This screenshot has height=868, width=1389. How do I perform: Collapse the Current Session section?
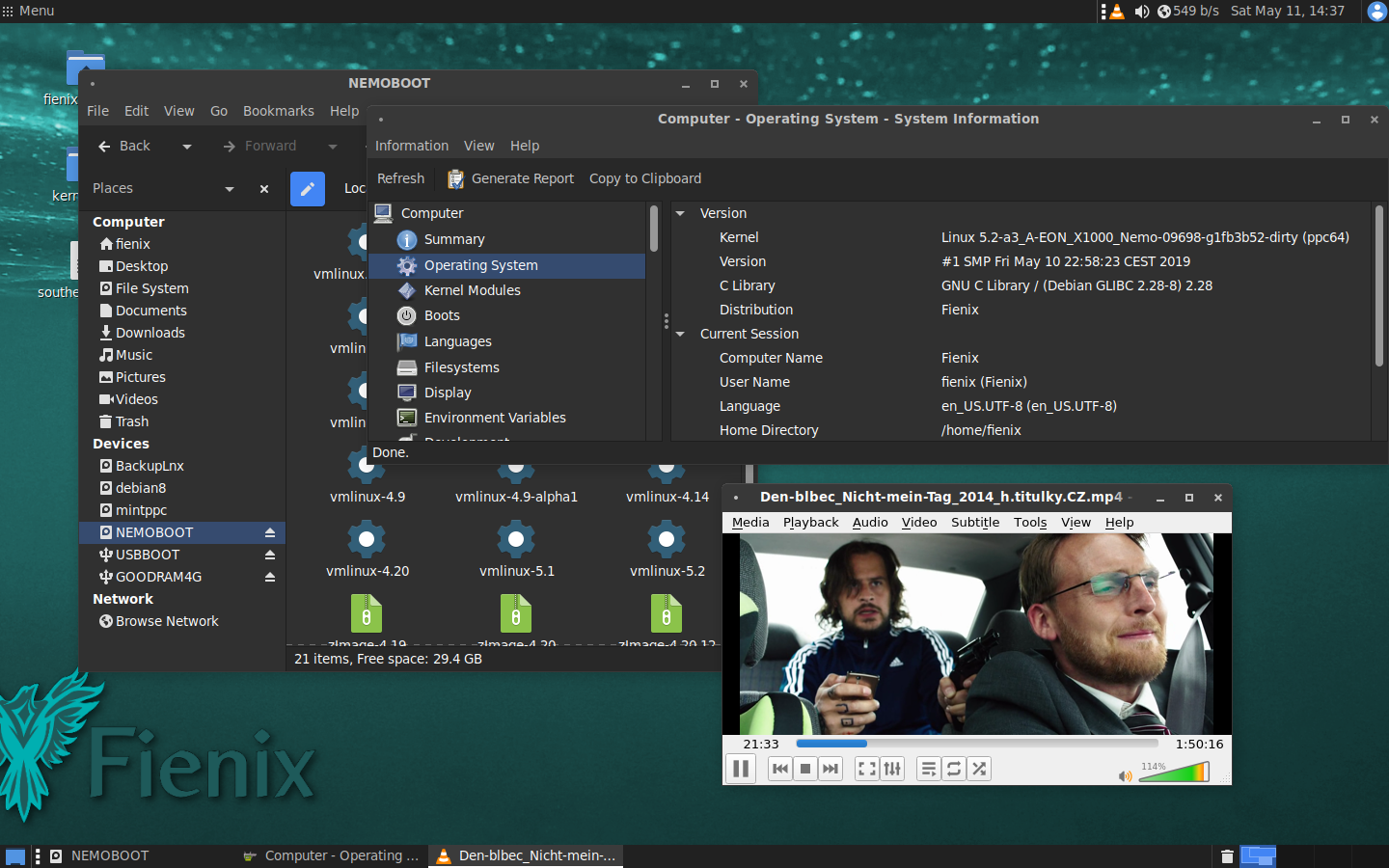click(x=680, y=334)
